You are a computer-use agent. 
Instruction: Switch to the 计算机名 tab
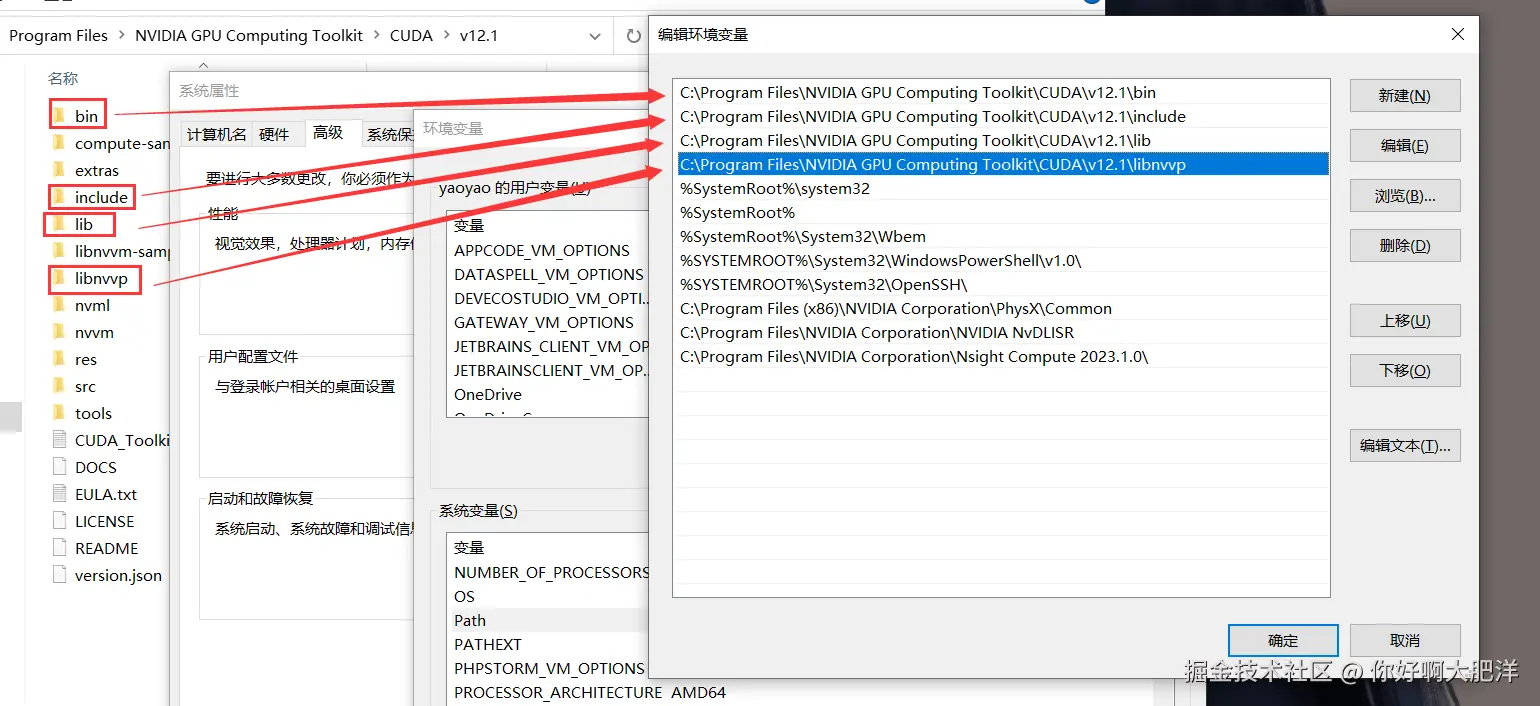tap(216, 133)
